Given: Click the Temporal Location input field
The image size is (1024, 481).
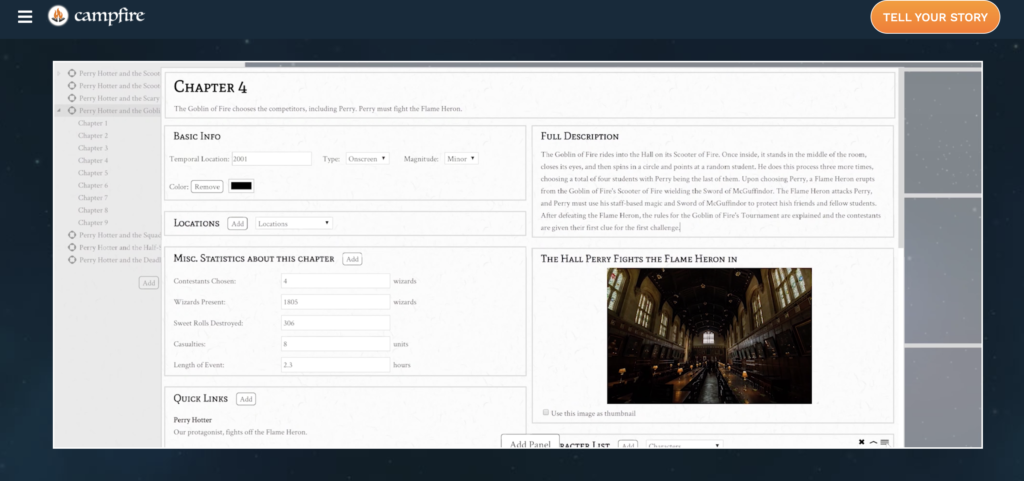Looking at the screenshot, I should point(271,158).
